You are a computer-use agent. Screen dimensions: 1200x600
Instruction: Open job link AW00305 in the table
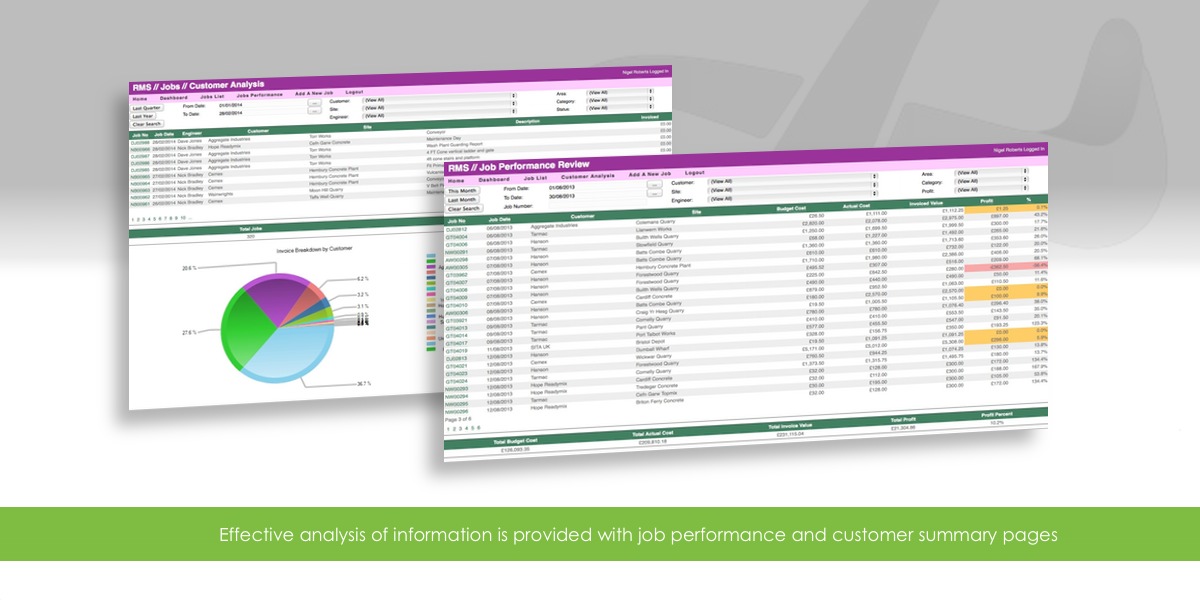(457, 267)
